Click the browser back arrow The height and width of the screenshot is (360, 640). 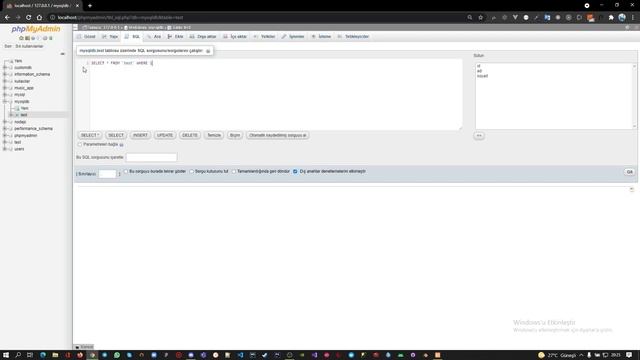coord(7,18)
